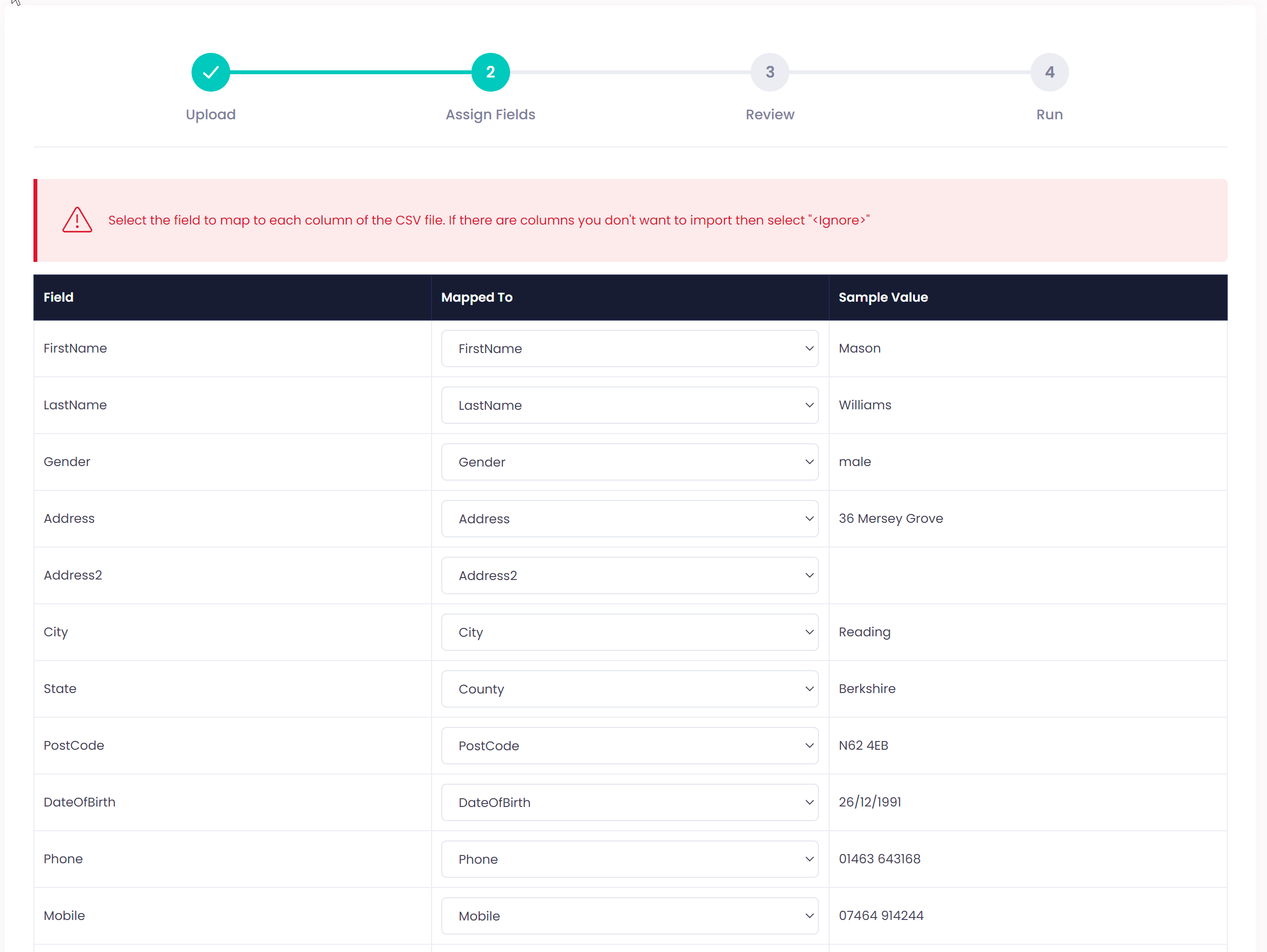Expand the Gender mapping dropdown

(629, 462)
